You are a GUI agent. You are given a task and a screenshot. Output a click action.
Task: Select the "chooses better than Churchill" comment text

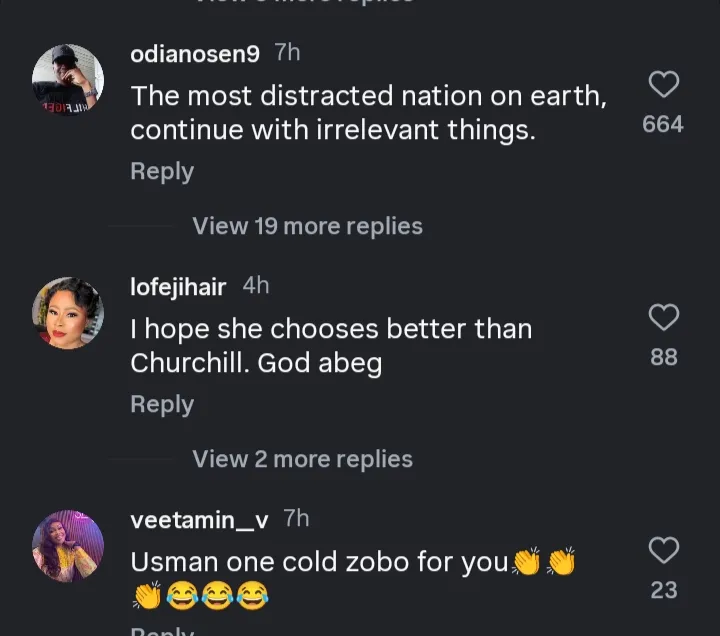pos(330,346)
